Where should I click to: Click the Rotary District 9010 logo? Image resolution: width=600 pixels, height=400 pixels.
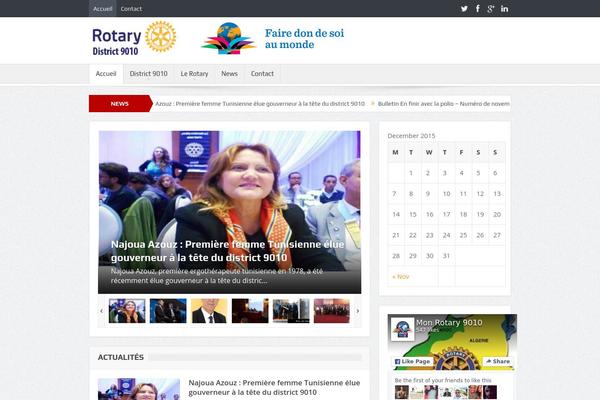point(134,38)
